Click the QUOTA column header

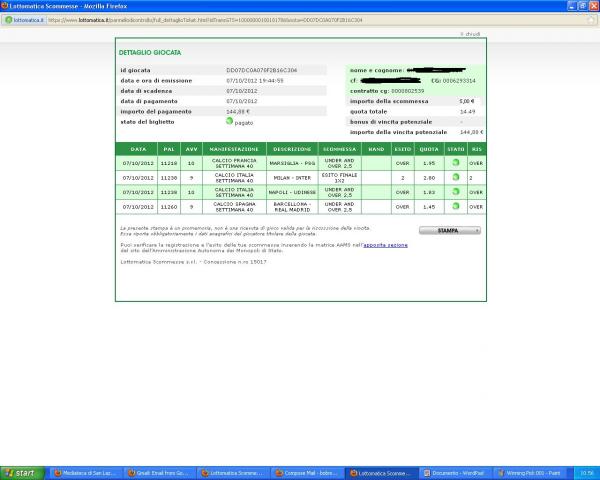pyautogui.click(x=429, y=148)
